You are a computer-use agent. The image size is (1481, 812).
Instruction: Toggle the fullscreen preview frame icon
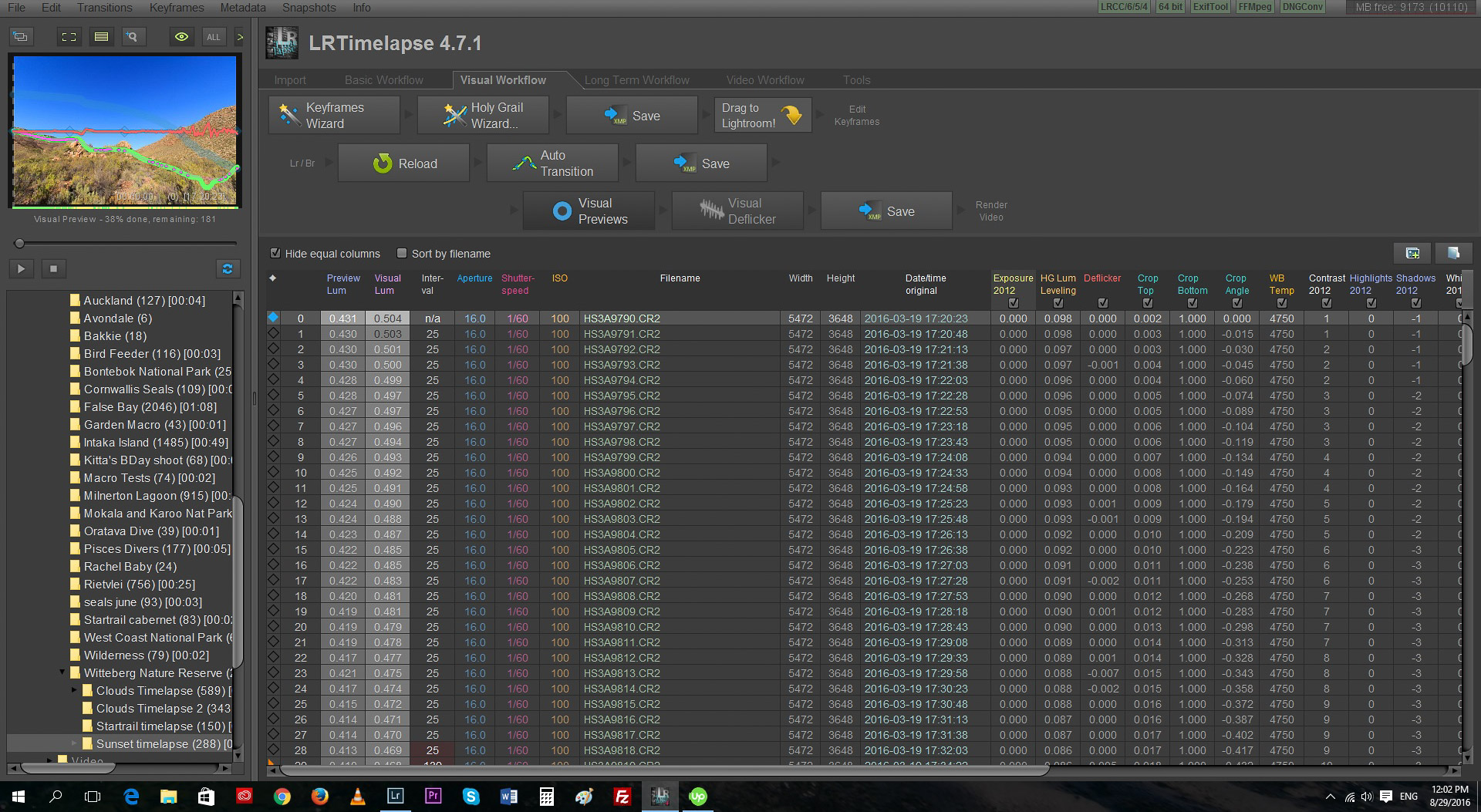[x=69, y=37]
